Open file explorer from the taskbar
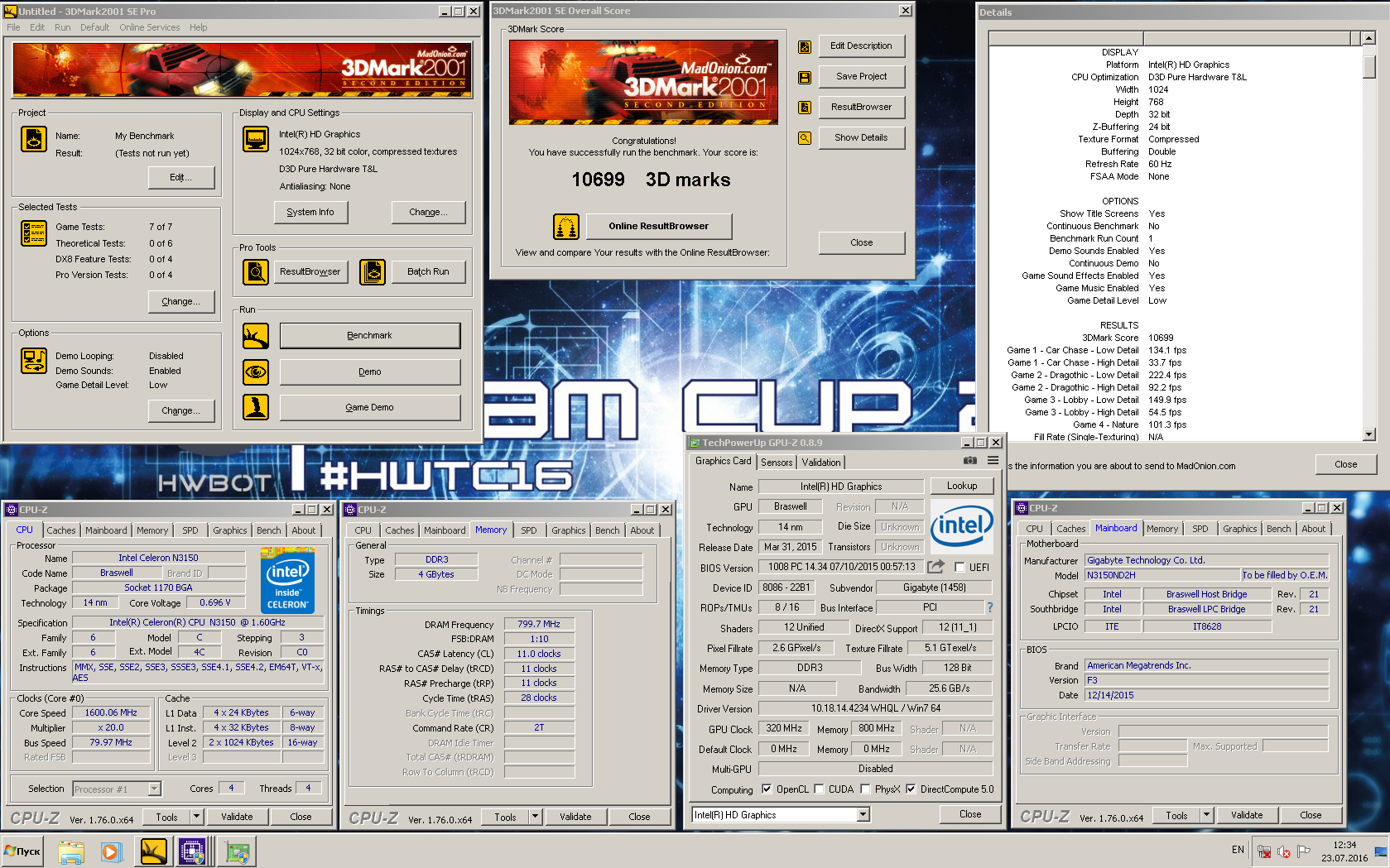 71,851
